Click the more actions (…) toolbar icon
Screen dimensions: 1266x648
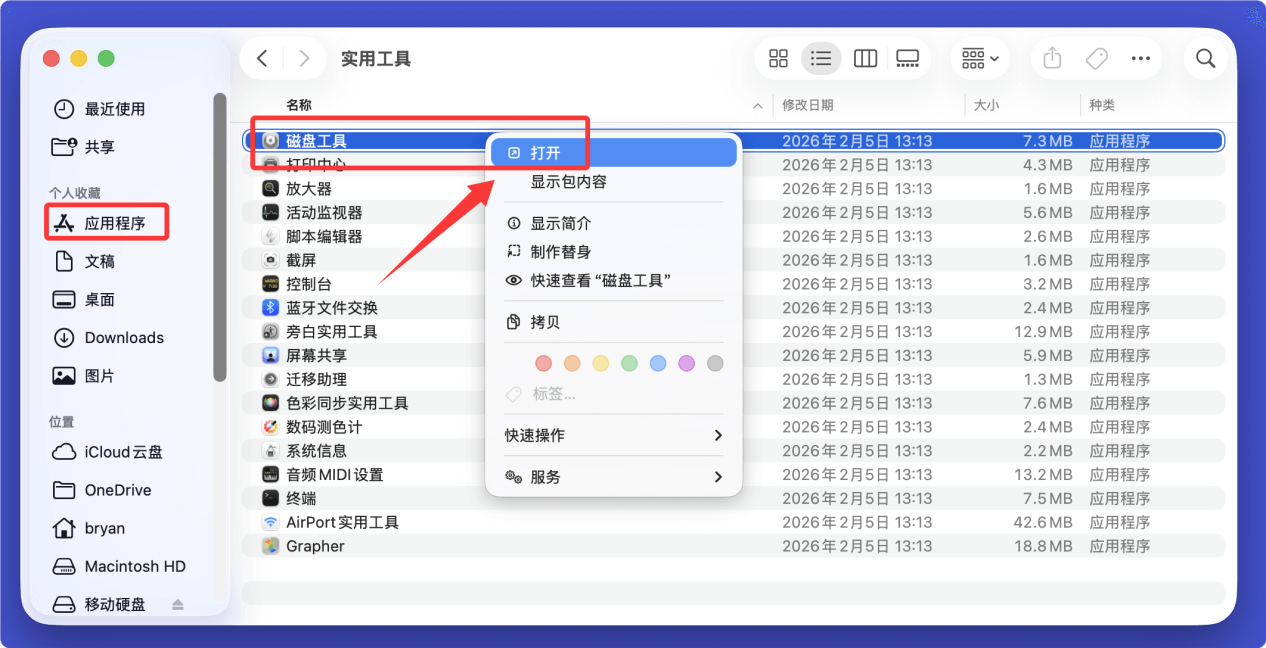coord(1140,58)
